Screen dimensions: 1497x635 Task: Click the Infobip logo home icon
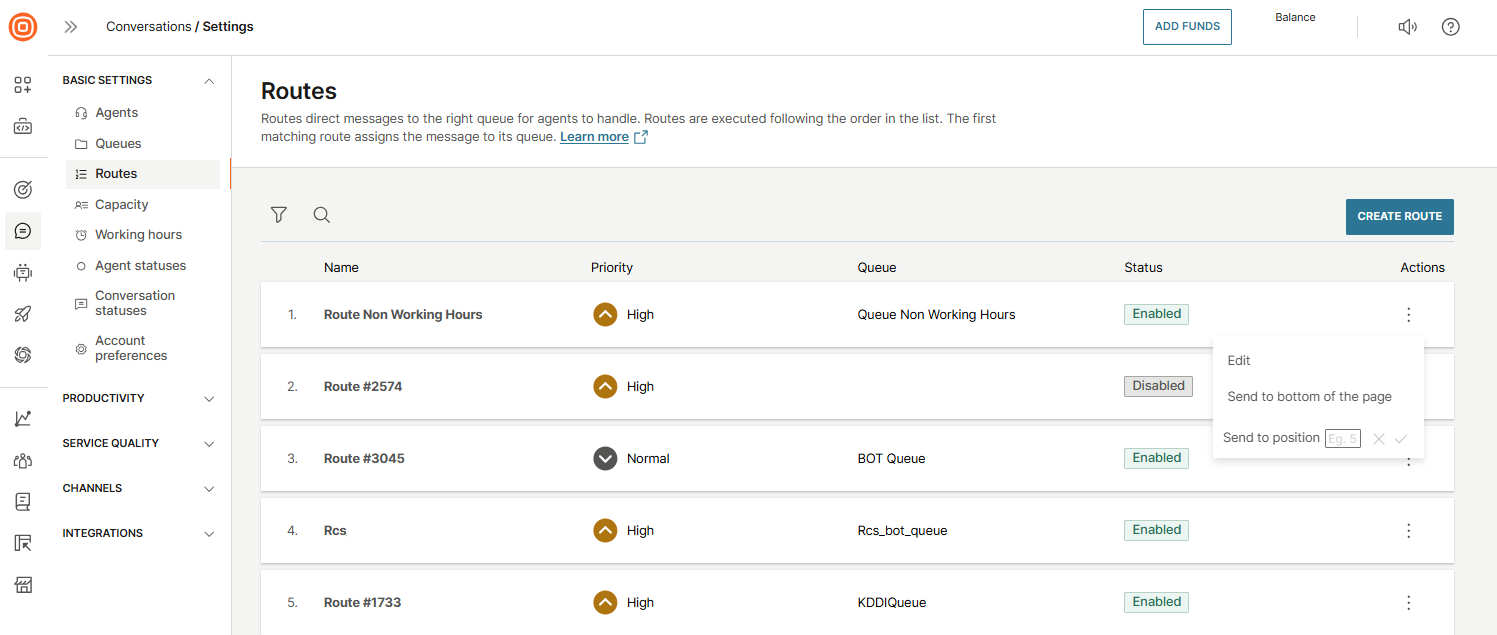click(23, 27)
